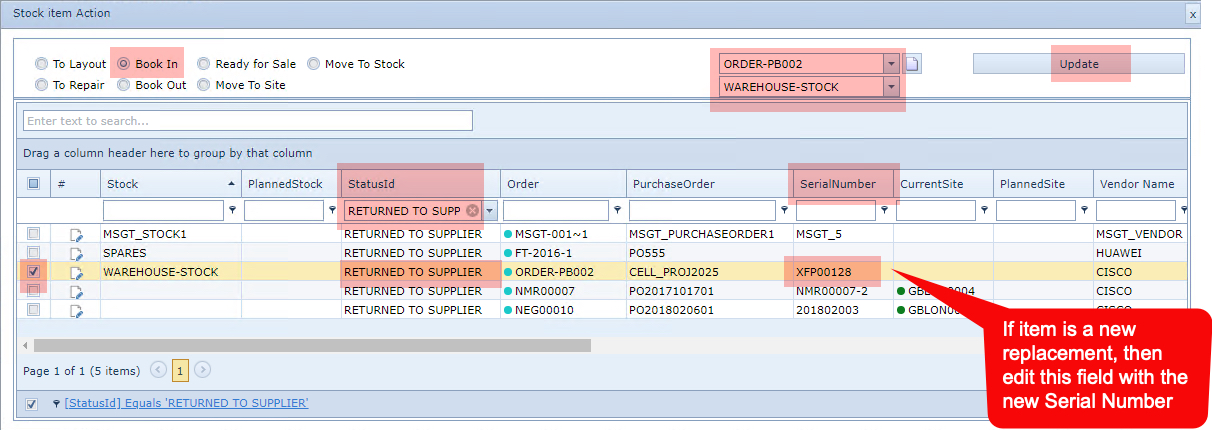Screen dimensions: 1212x430
Task: Click the filter funnel icon for the Stock column
Action: coord(232,211)
